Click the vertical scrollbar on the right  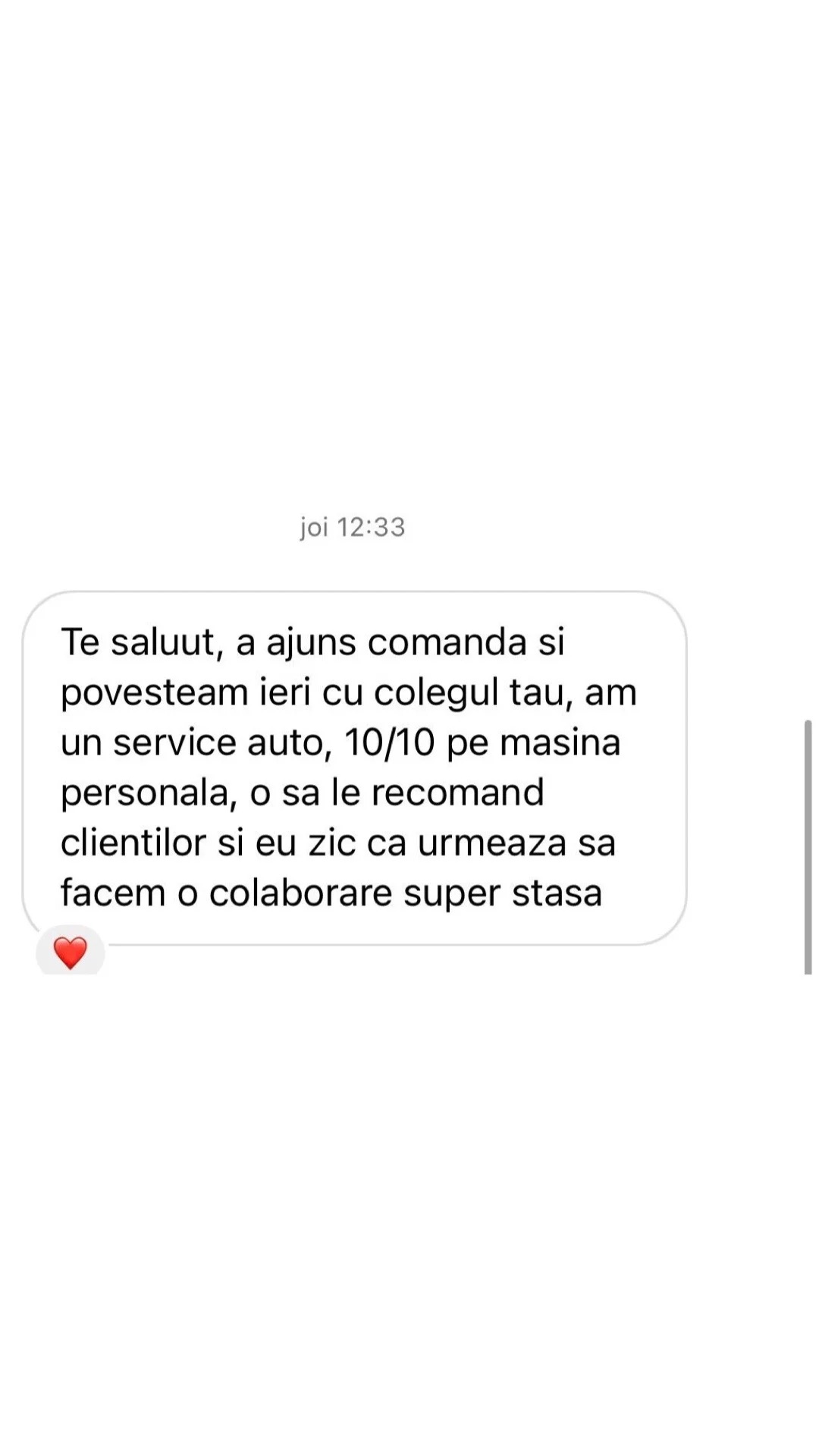pyautogui.click(x=808, y=847)
